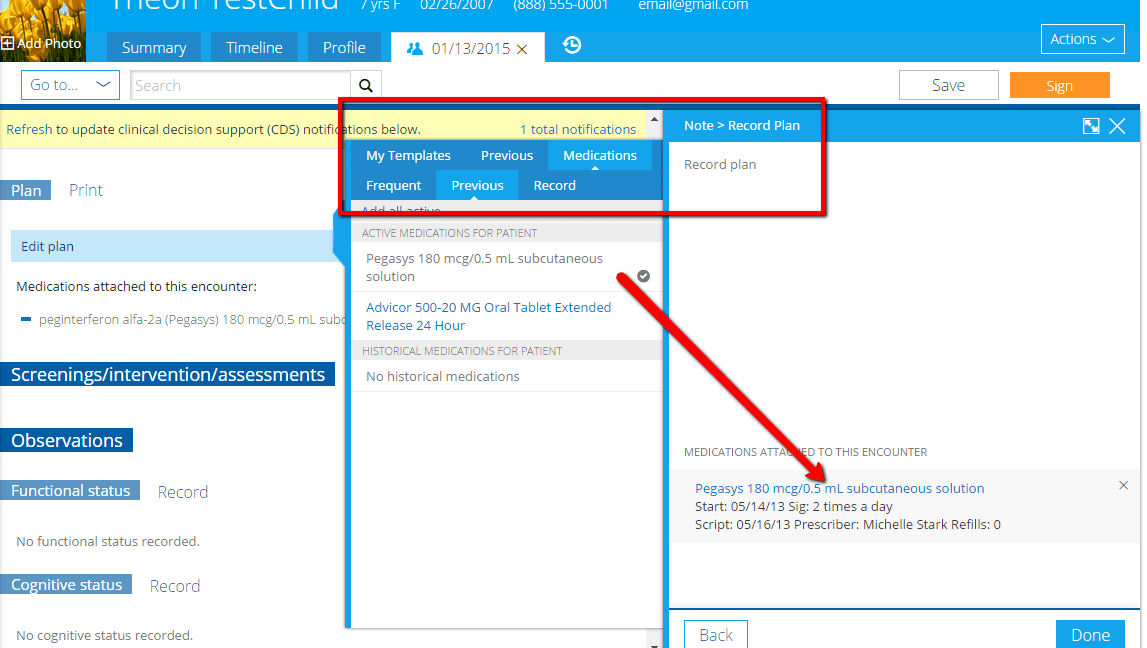The height and width of the screenshot is (648, 1147).
Task: Close the Note Record Plan panel
Action: click(x=1119, y=126)
